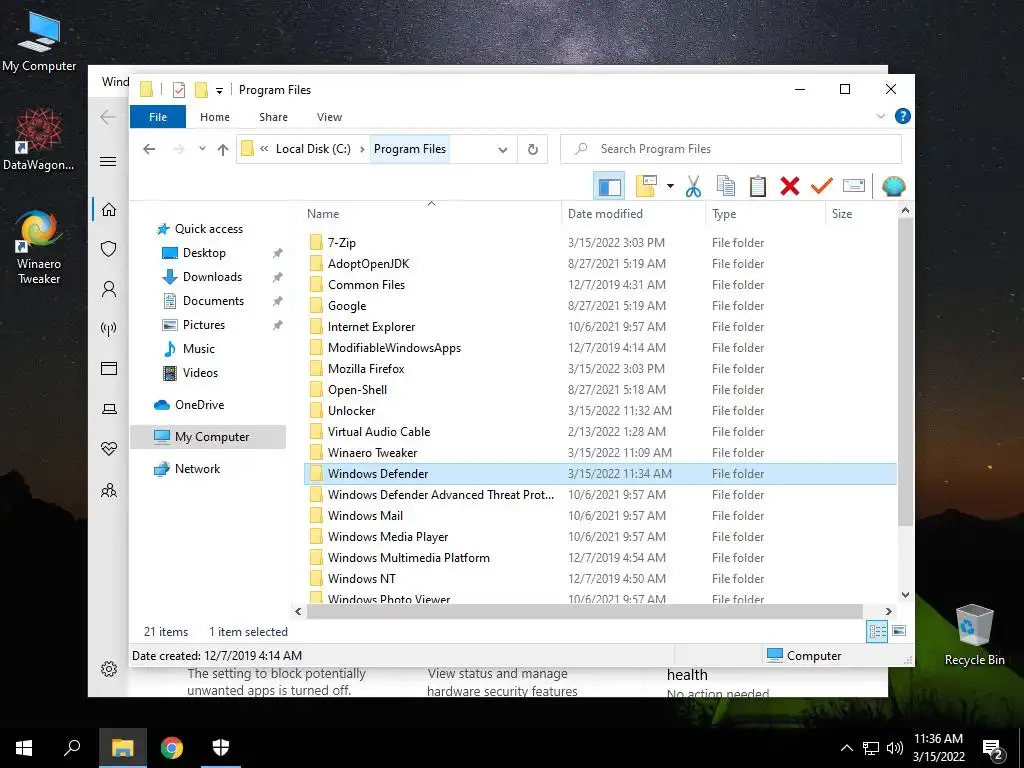This screenshot has width=1024, height=768.
Task: Select the Unlocker folder
Action: pos(351,411)
